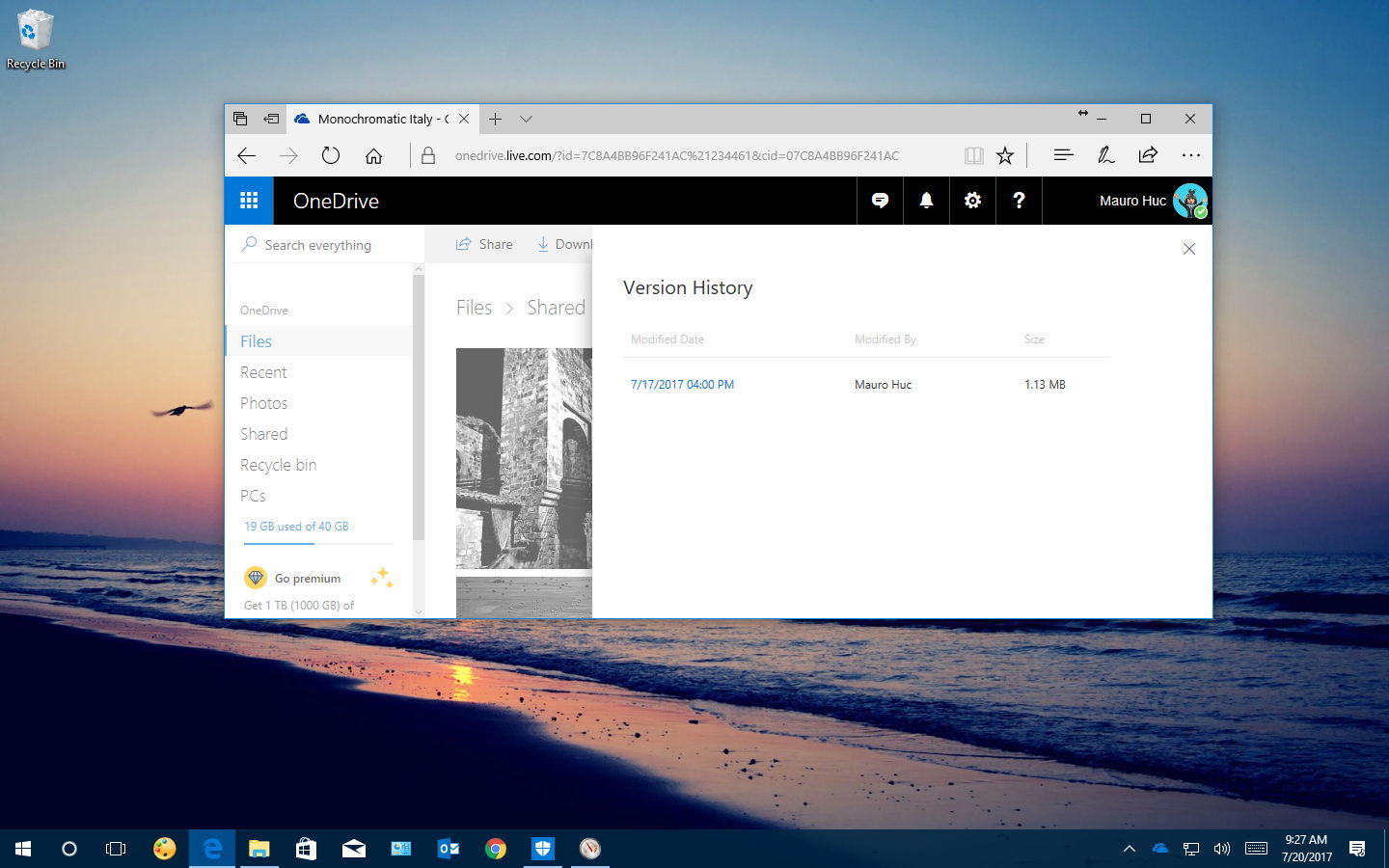Select PCs in the sidebar

(318, 495)
